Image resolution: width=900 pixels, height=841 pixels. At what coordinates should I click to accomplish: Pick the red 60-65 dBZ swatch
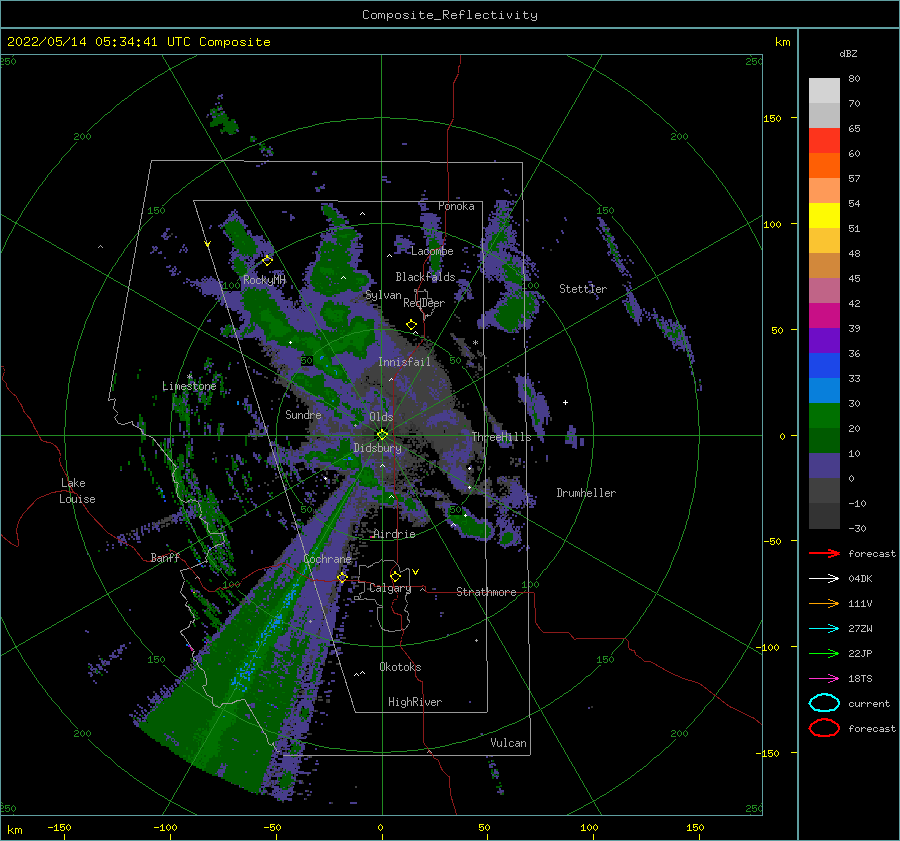(824, 141)
